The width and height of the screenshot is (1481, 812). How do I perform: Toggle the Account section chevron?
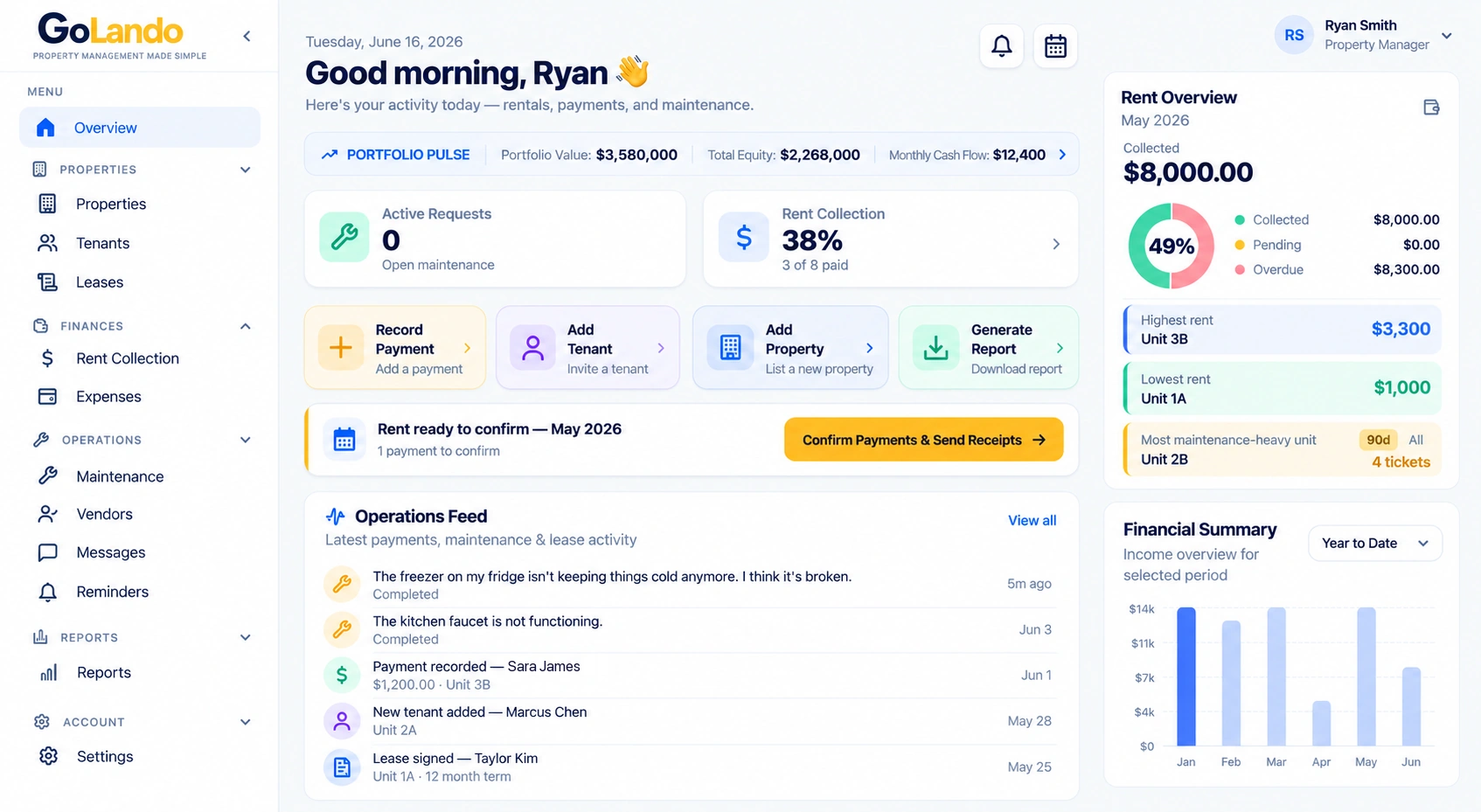click(246, 722)
